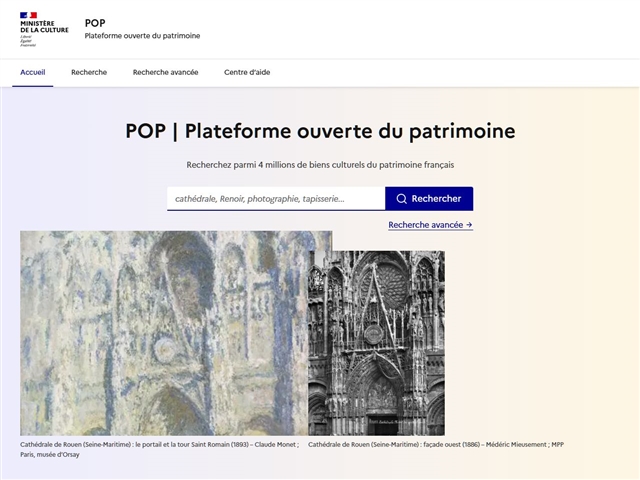Go to the Recherche avancée navigation tab
Viewport: 640px width, 480px height.
click(x=165, y=72)
